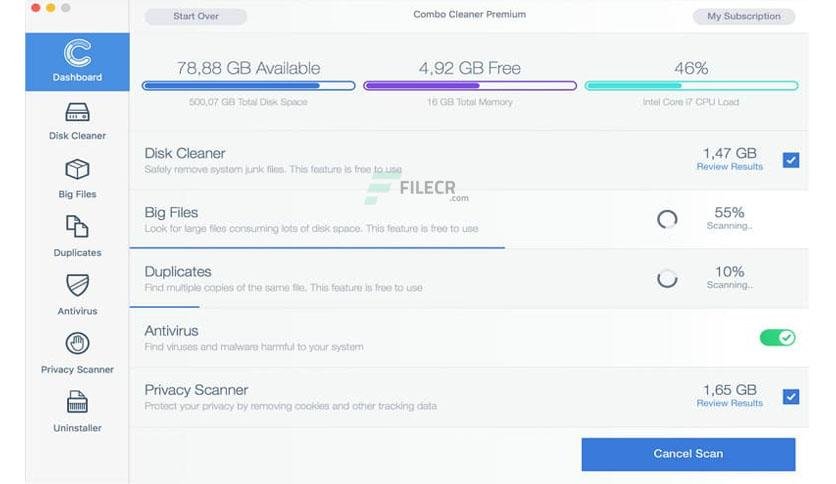Click the 55% scanning percentage

729,213
